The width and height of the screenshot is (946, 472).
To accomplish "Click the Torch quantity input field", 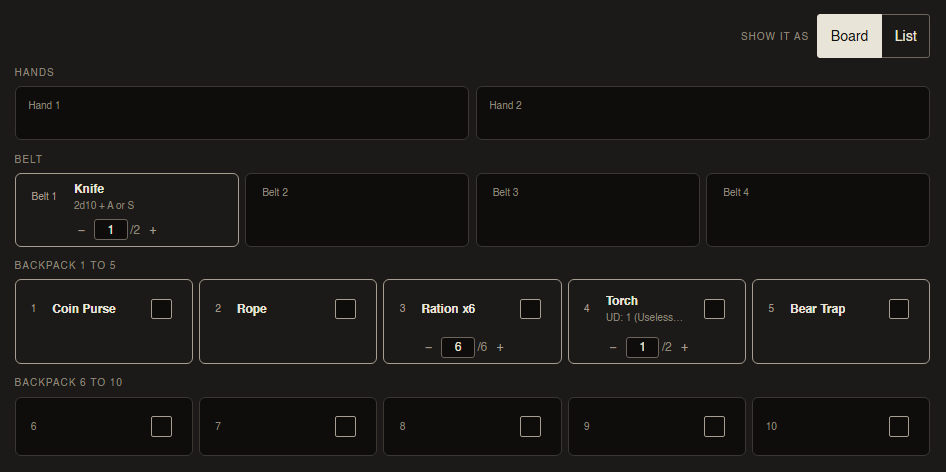I will tap(642, 347).
